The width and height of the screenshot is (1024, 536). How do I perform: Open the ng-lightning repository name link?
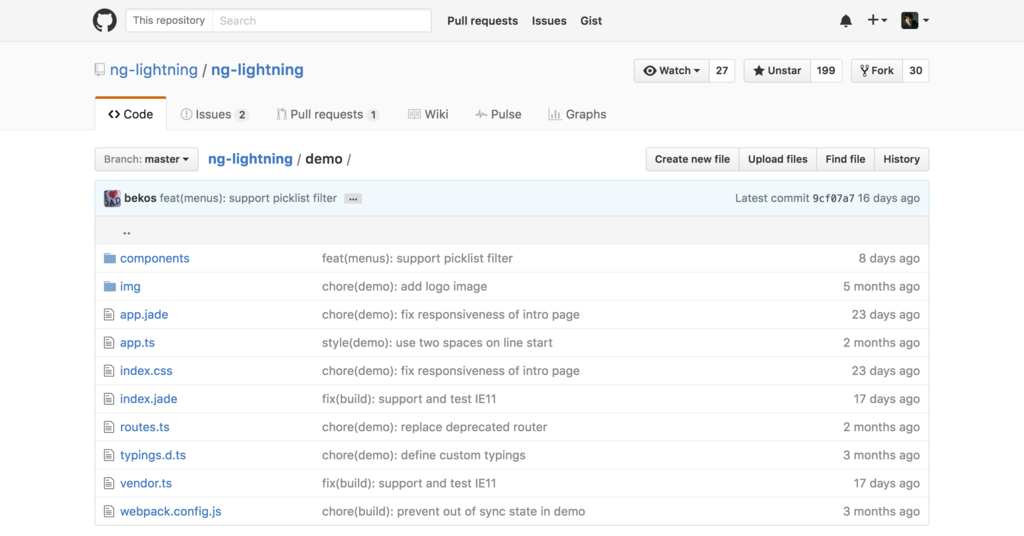[x=257, y=70]
